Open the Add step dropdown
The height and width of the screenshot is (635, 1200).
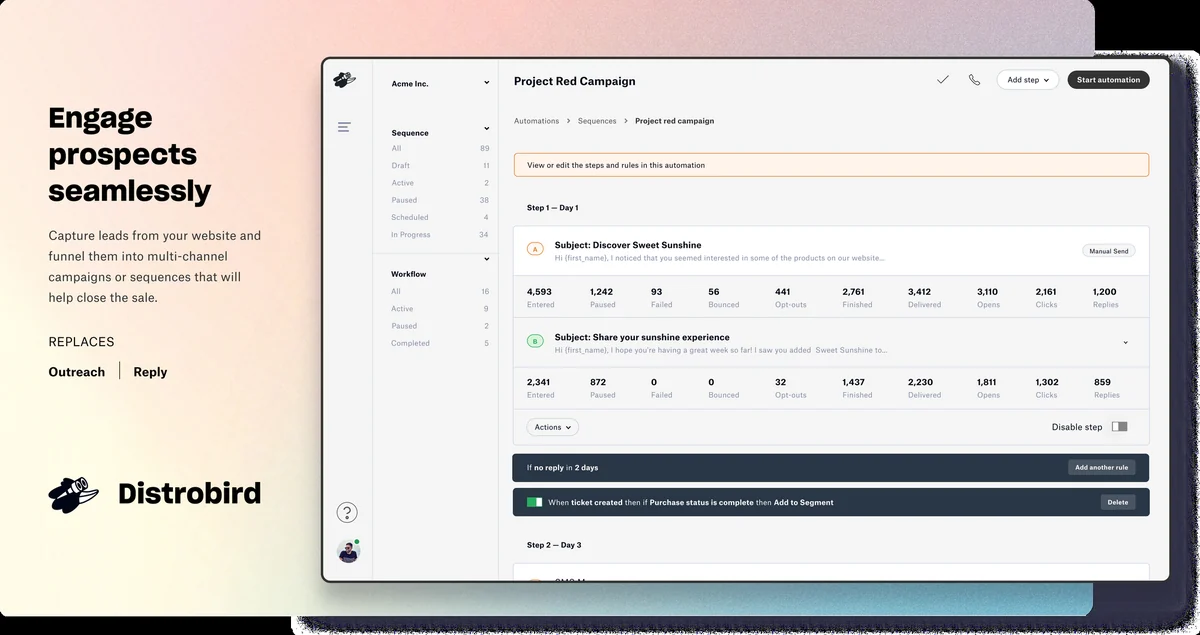pos(1028,80)
